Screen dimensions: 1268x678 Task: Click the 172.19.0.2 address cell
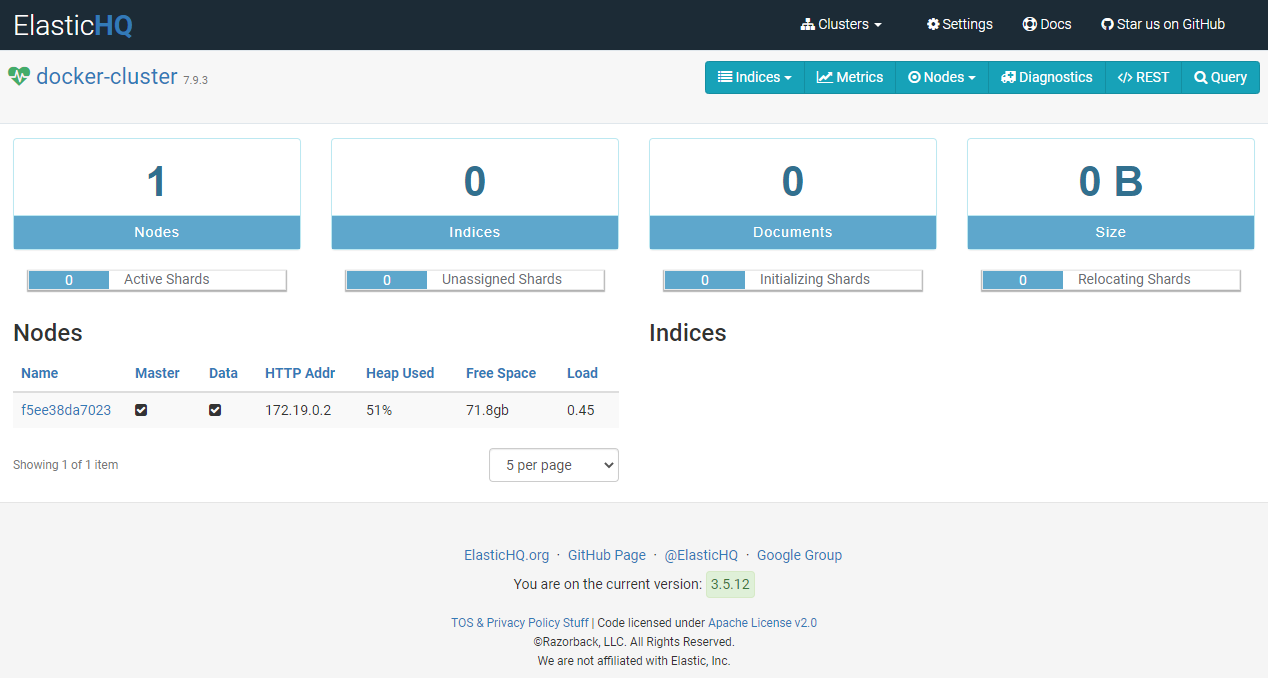click(298, 410)
